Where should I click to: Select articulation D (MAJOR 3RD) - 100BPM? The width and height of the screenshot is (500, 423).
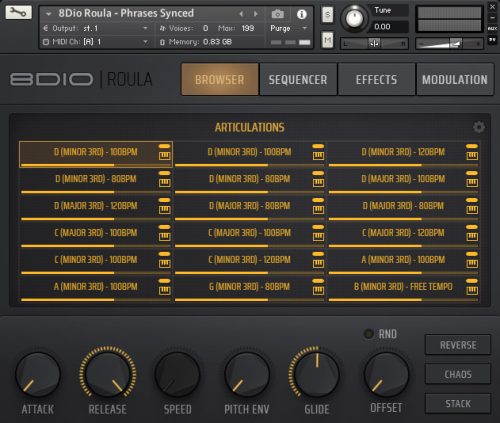[403, 179]
